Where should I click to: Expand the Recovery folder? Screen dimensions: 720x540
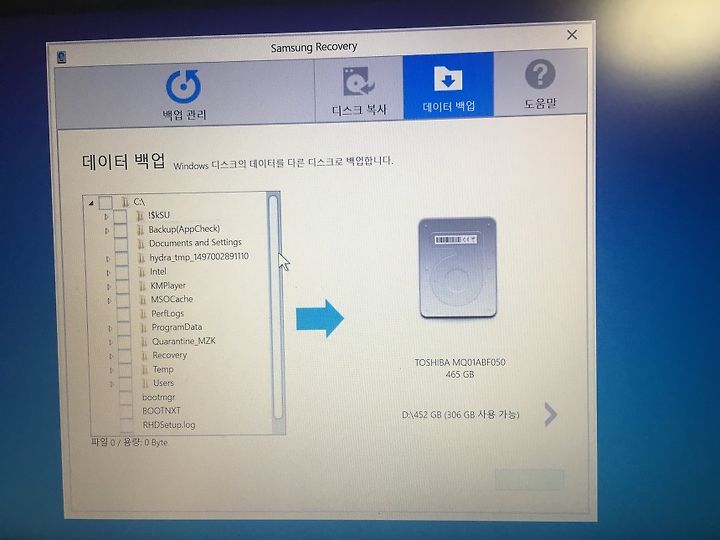point(111,356)
